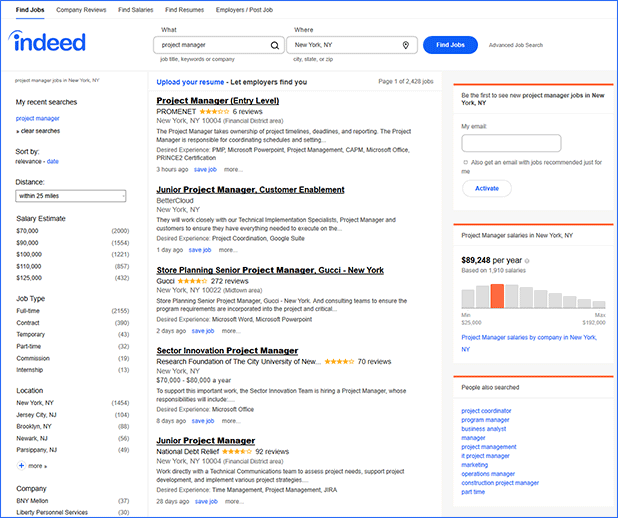This screenshot has height=518, width=618.
Task: Open Find Resumes tab
Action: coord(184,10)
